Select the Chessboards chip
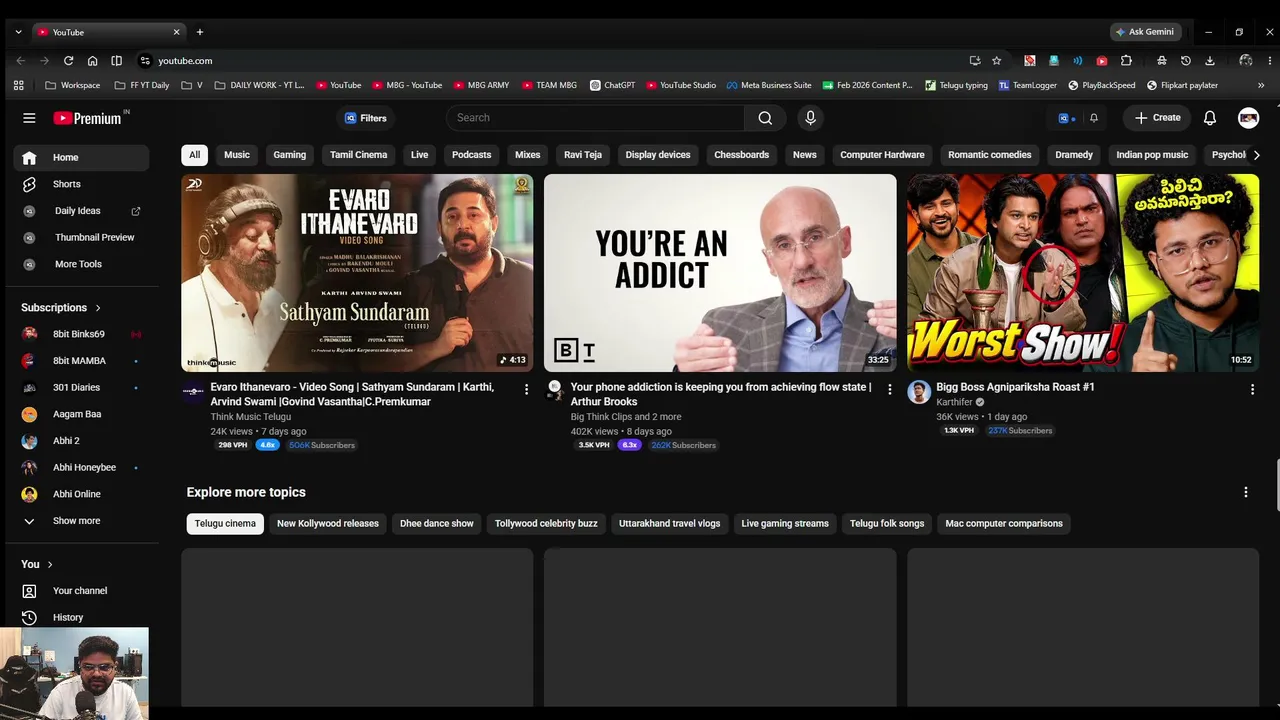The image size is (1280, 720). (742, 155)
